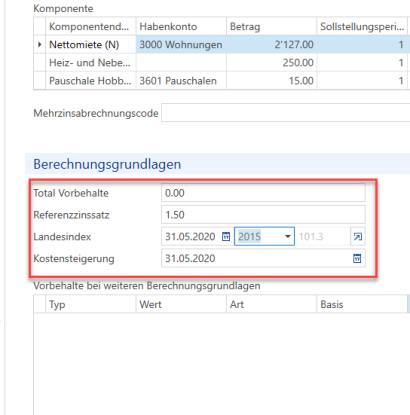
Task: Click the Art column header
Action: tap(271, 304)
